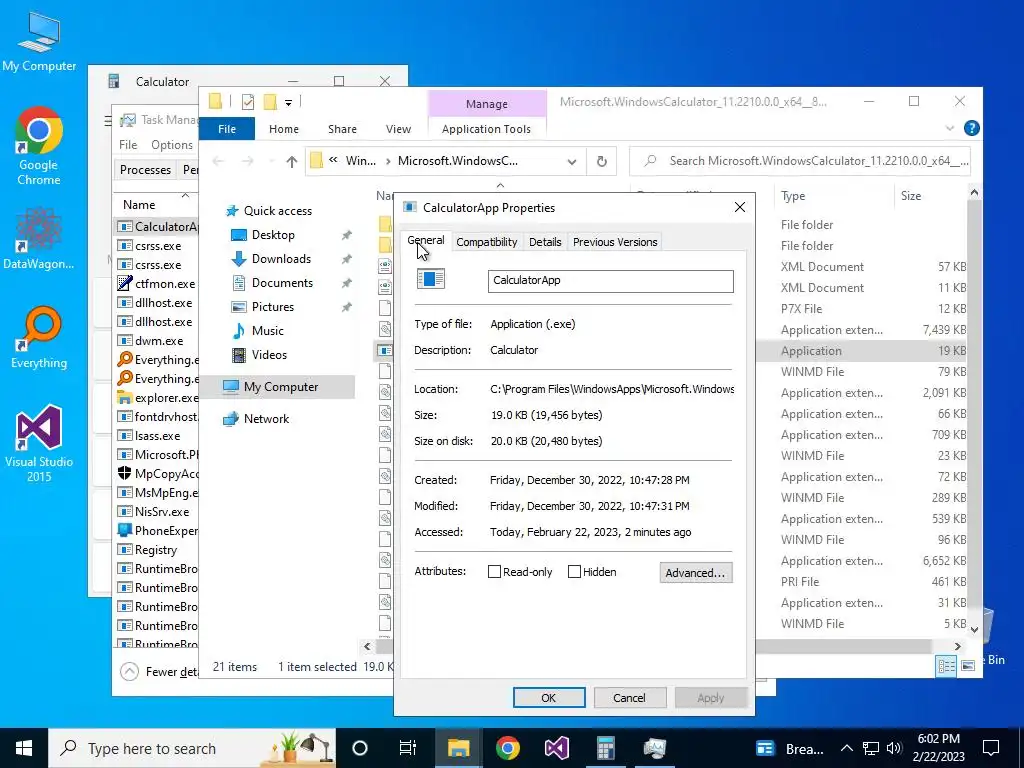Launch Visual Studio 2015 desktop shortcut

point(39,443)
